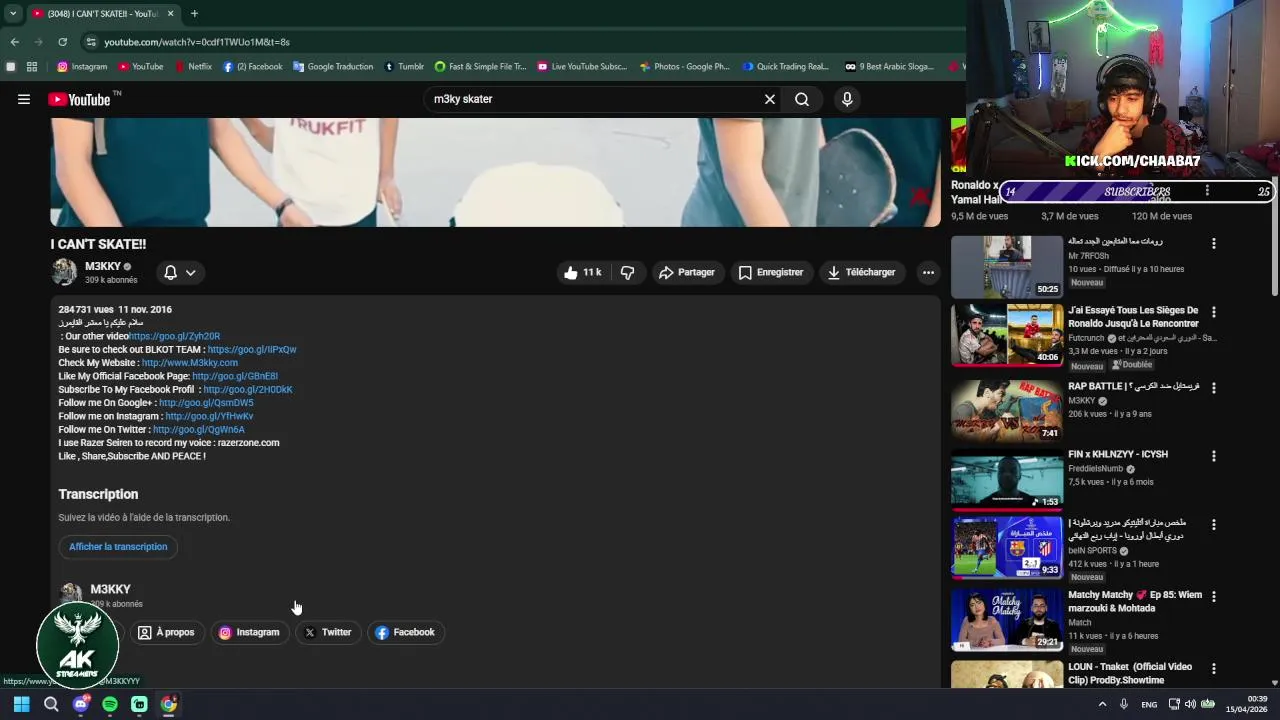Open options for Matchy Matchy video
This screenshot has height=720, width=1280.
pyautogui.click(x=1214, y=597)
